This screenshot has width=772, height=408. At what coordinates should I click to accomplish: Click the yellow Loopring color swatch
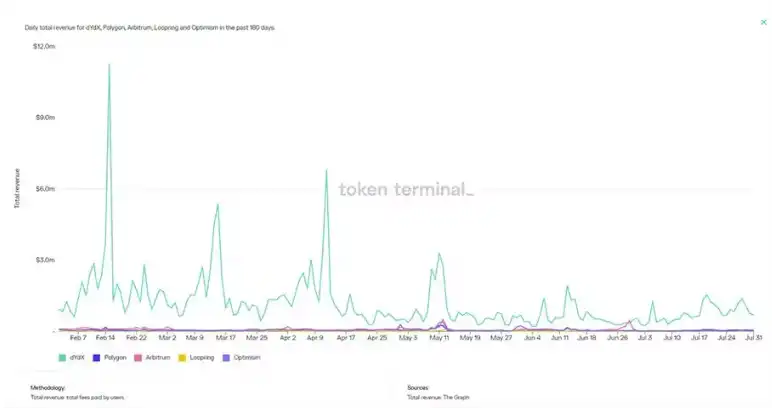pyautogui.click(x=182, y=358)
